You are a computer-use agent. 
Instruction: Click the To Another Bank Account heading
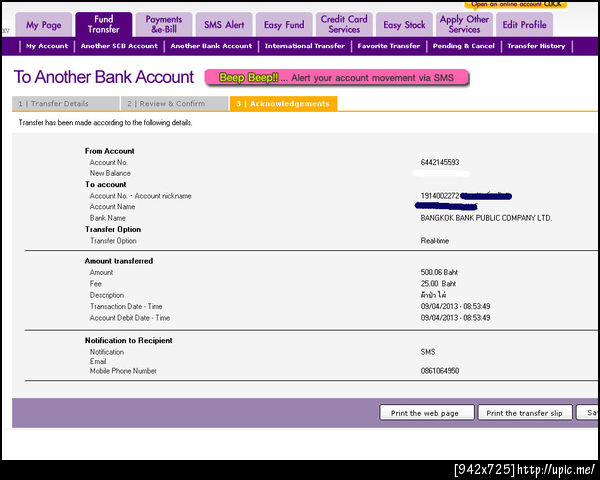(104, 77)
